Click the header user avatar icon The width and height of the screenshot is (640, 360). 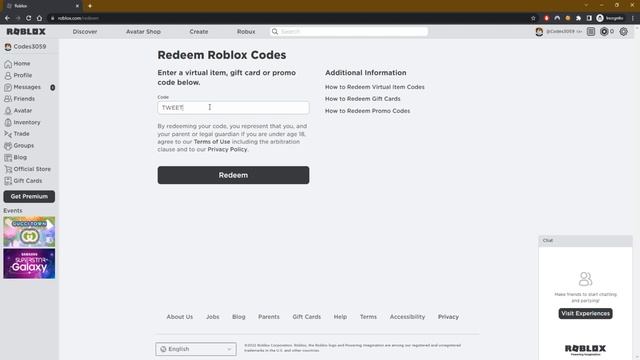tap(539, 31)
